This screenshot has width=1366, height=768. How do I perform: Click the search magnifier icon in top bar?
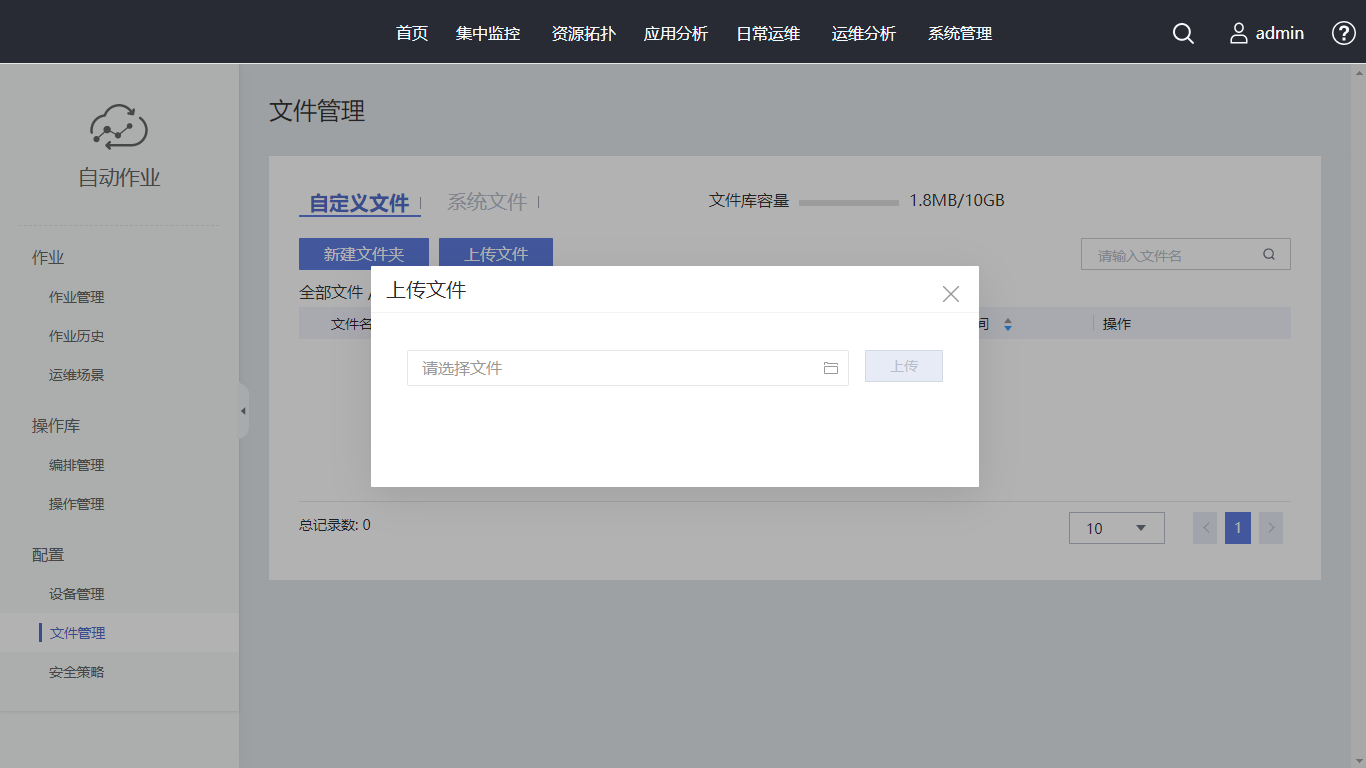click(x=1183, y=34)
